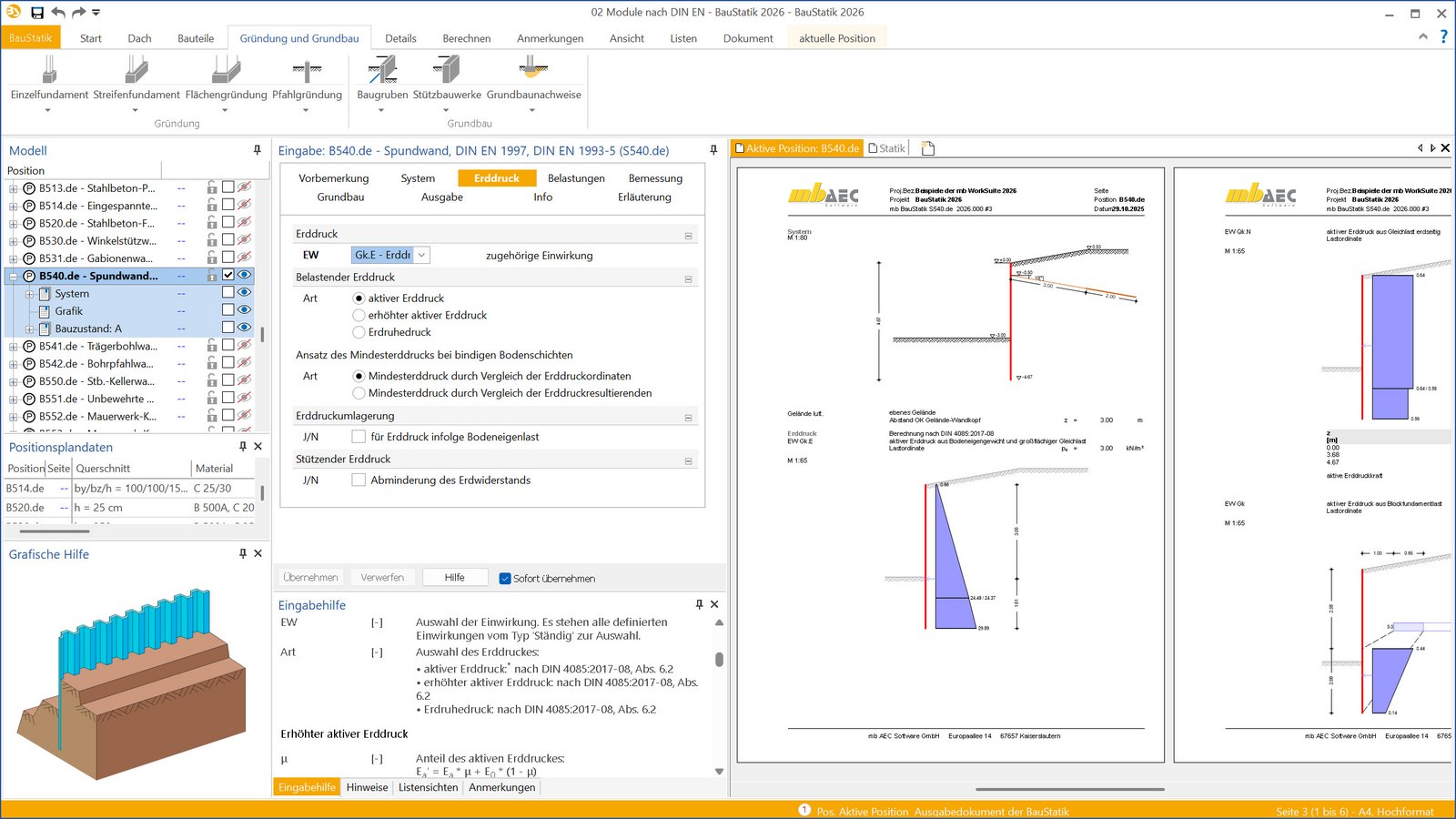Open the EW dropdown Gk.E - Erddr
1456x819 pixels.
pyautogui.click(x=421, y=256)
